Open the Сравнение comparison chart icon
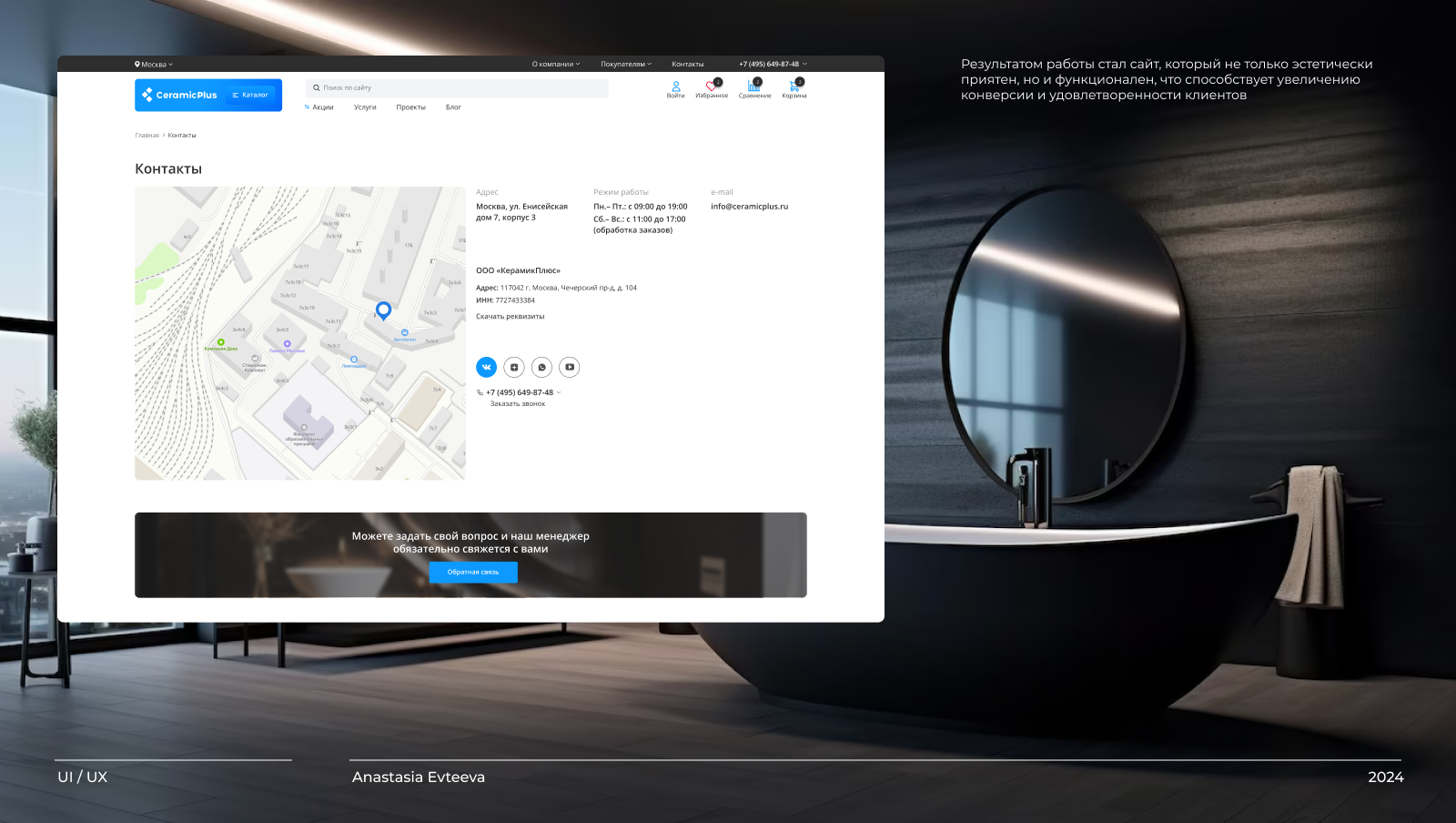Screen dimensions: 1456x823 coord(754,87)
